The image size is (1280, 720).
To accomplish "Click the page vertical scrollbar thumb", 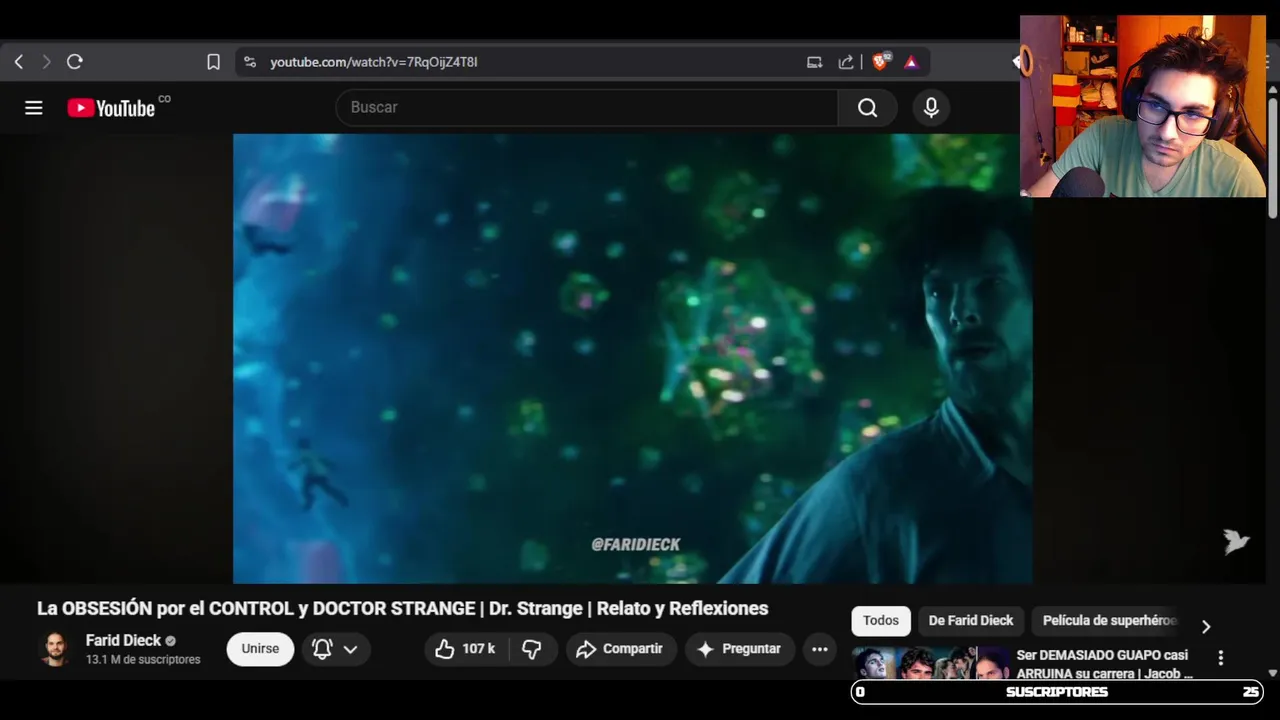I will pos(1272,157).
